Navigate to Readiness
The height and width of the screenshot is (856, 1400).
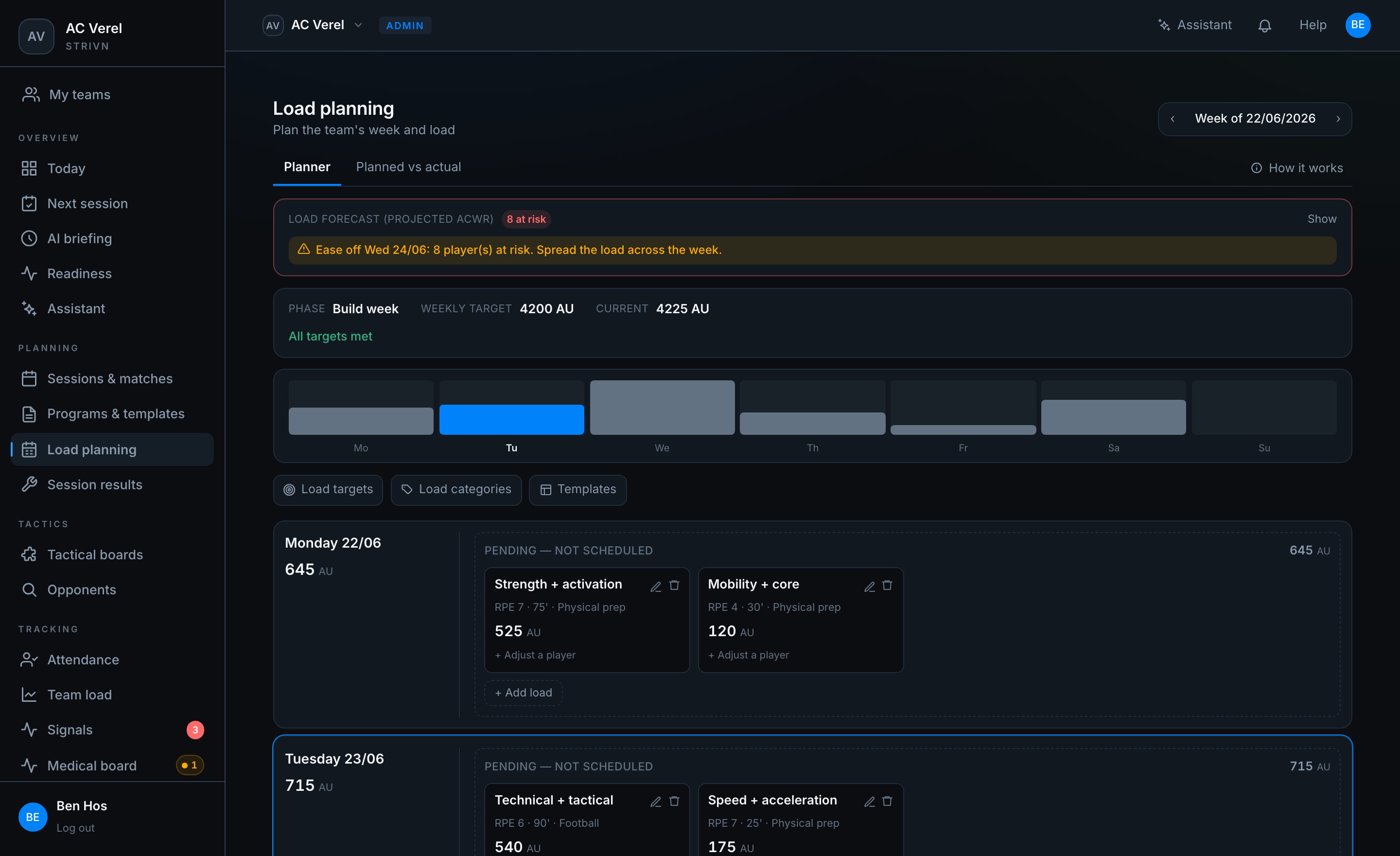[x=112, y=273]
